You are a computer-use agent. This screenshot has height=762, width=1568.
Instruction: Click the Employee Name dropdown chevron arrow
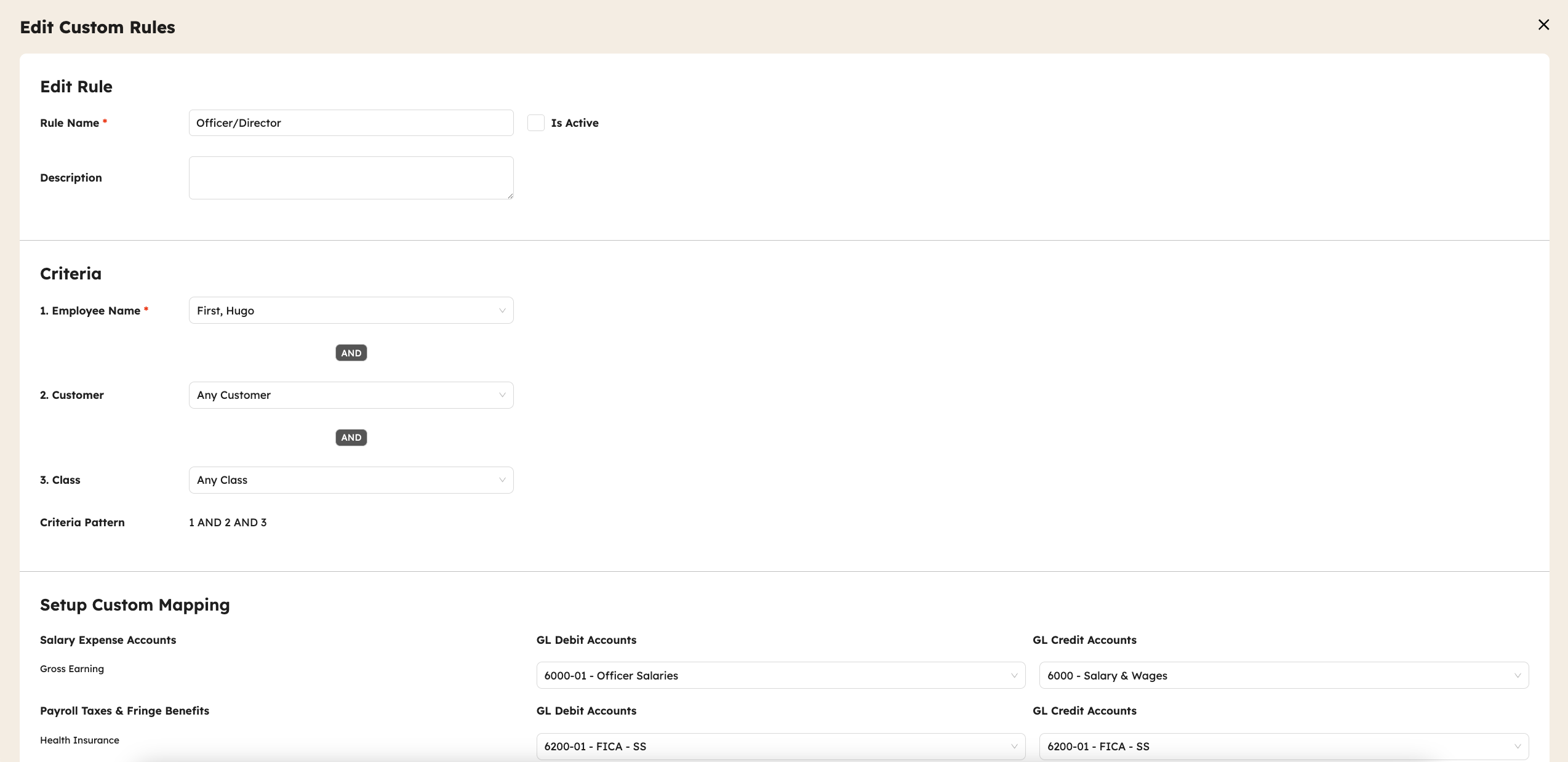[502, 311]
